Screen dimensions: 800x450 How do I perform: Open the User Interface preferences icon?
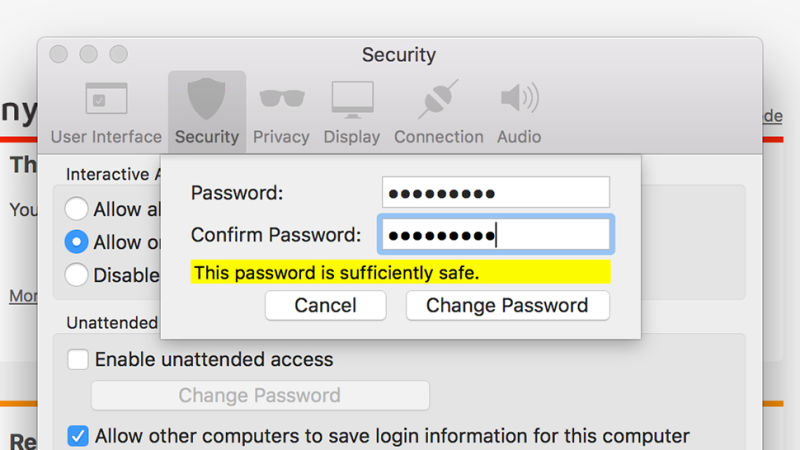tap(106, 100)
